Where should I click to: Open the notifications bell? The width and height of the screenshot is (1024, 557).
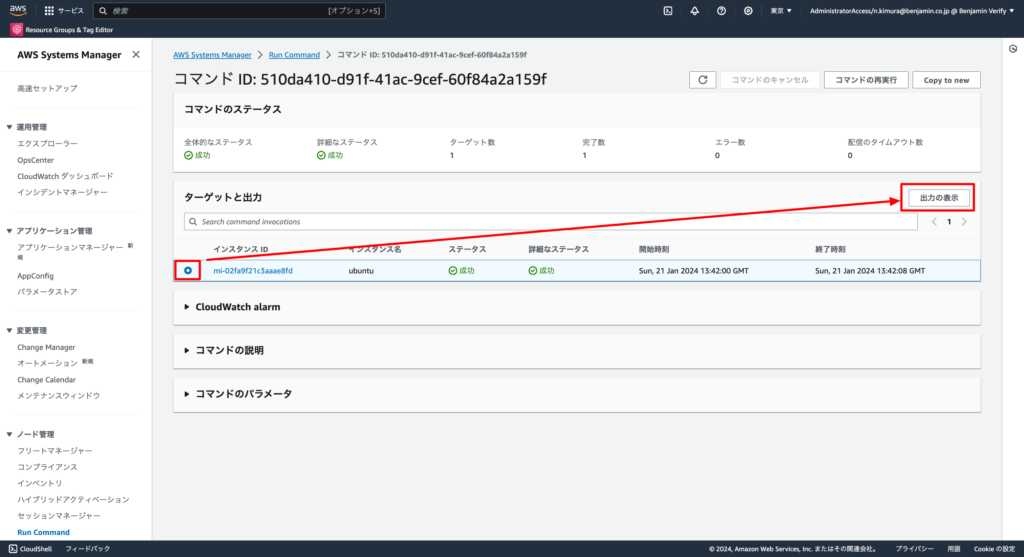tap(694, 10)
